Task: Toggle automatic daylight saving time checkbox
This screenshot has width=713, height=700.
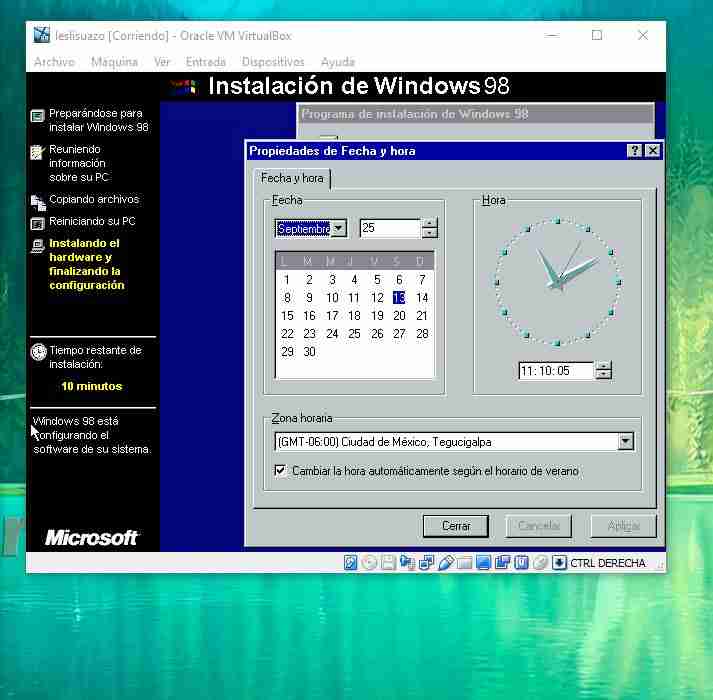Action: [280, 470]
